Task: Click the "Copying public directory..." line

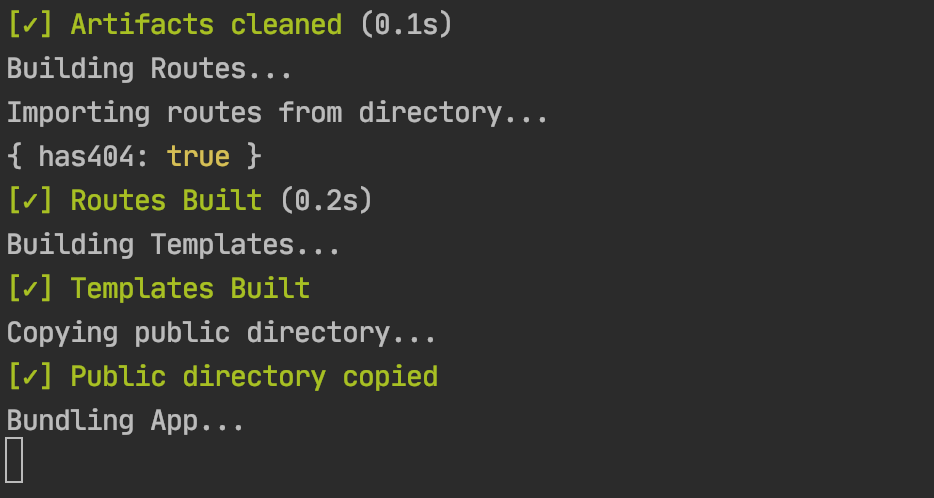Action: (221, 332)
